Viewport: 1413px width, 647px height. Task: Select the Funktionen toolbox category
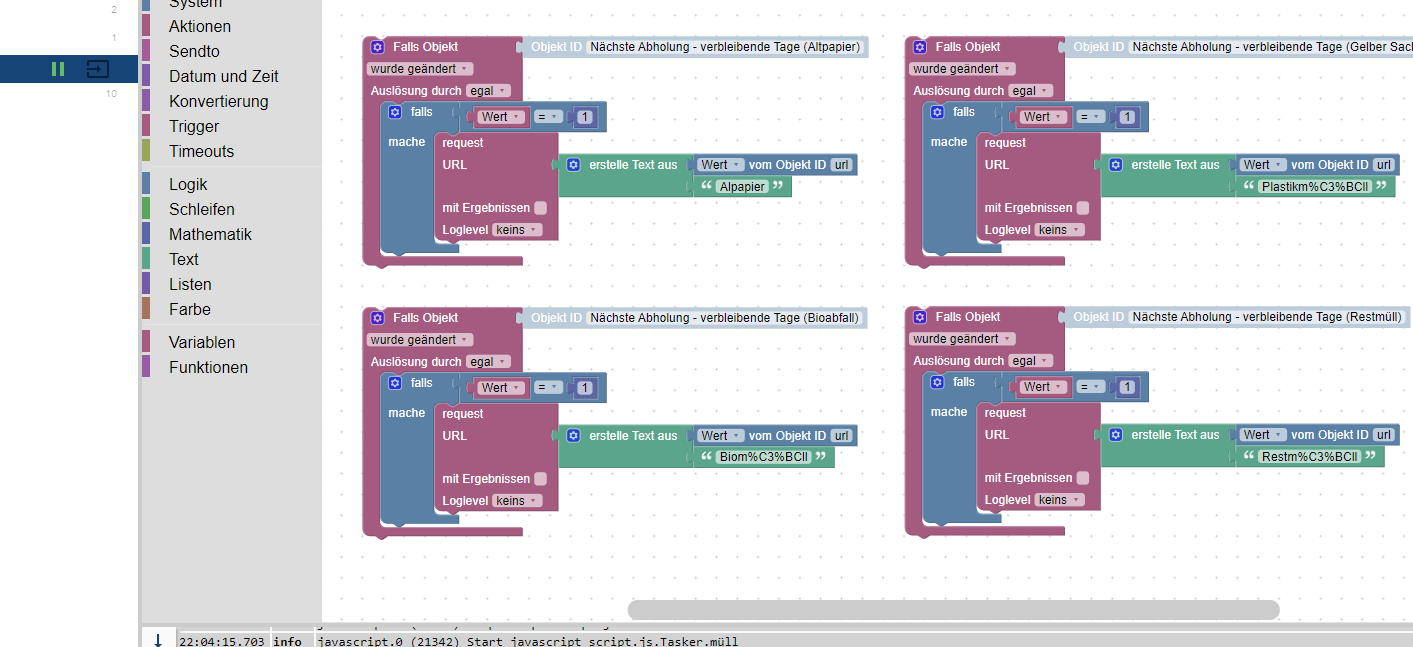pyautogui.click(x=208, y=368)
